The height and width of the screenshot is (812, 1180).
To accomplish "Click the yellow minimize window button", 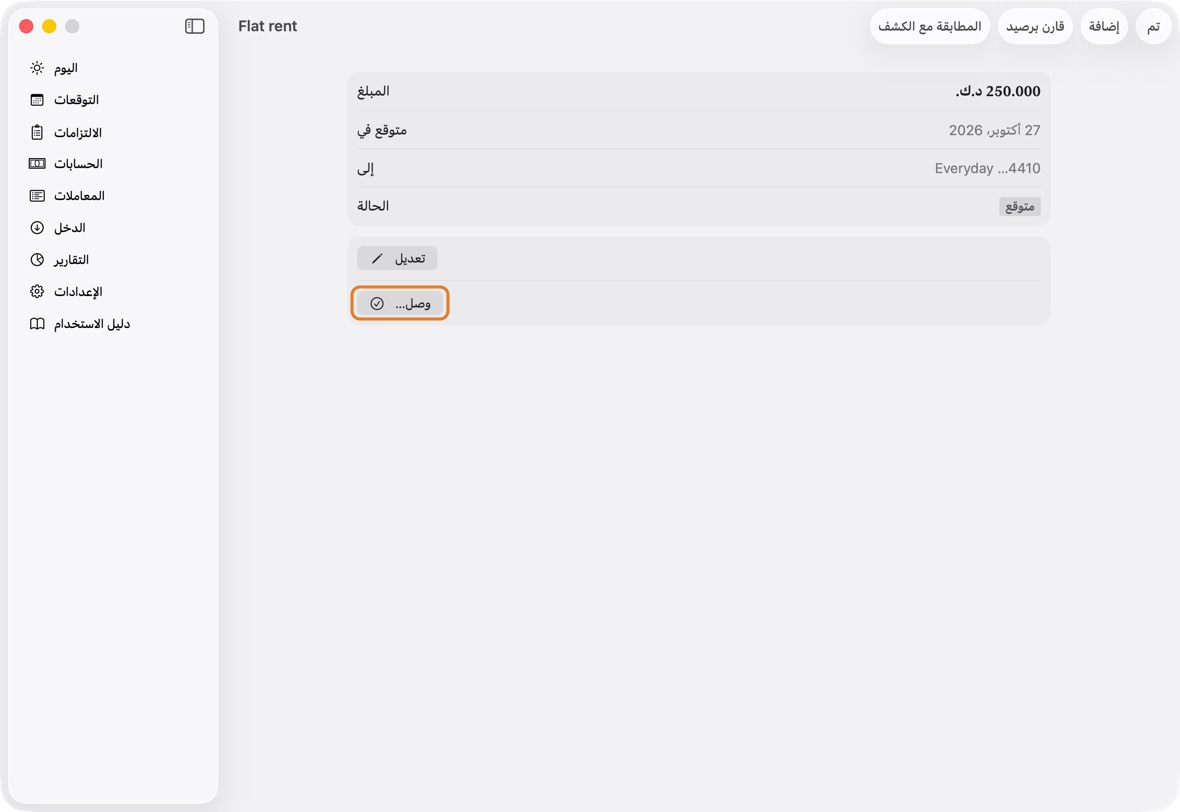I will tap(49, 26).
